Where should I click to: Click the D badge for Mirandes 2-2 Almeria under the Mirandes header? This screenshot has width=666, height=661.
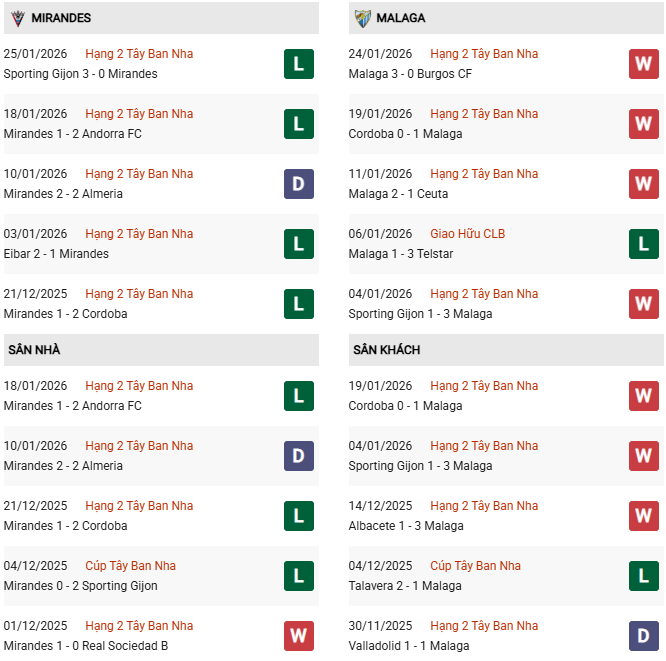298,184
